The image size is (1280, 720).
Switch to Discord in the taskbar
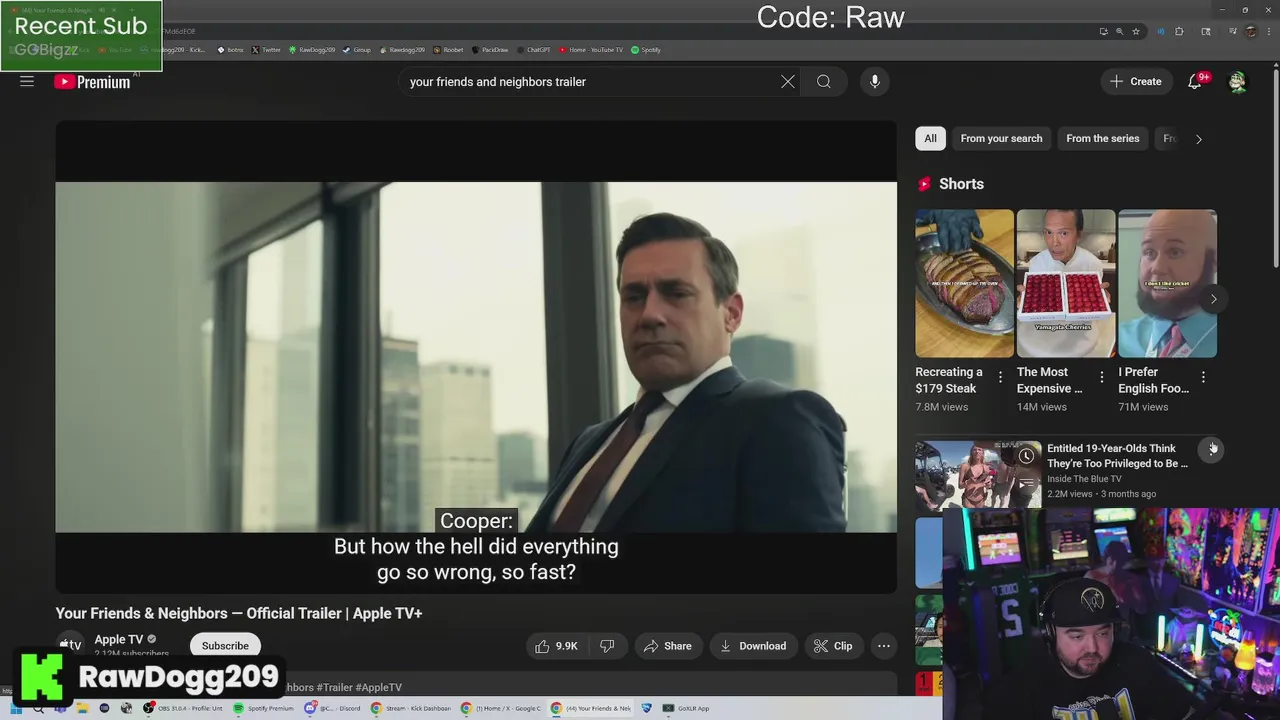[x=333, y=708]
